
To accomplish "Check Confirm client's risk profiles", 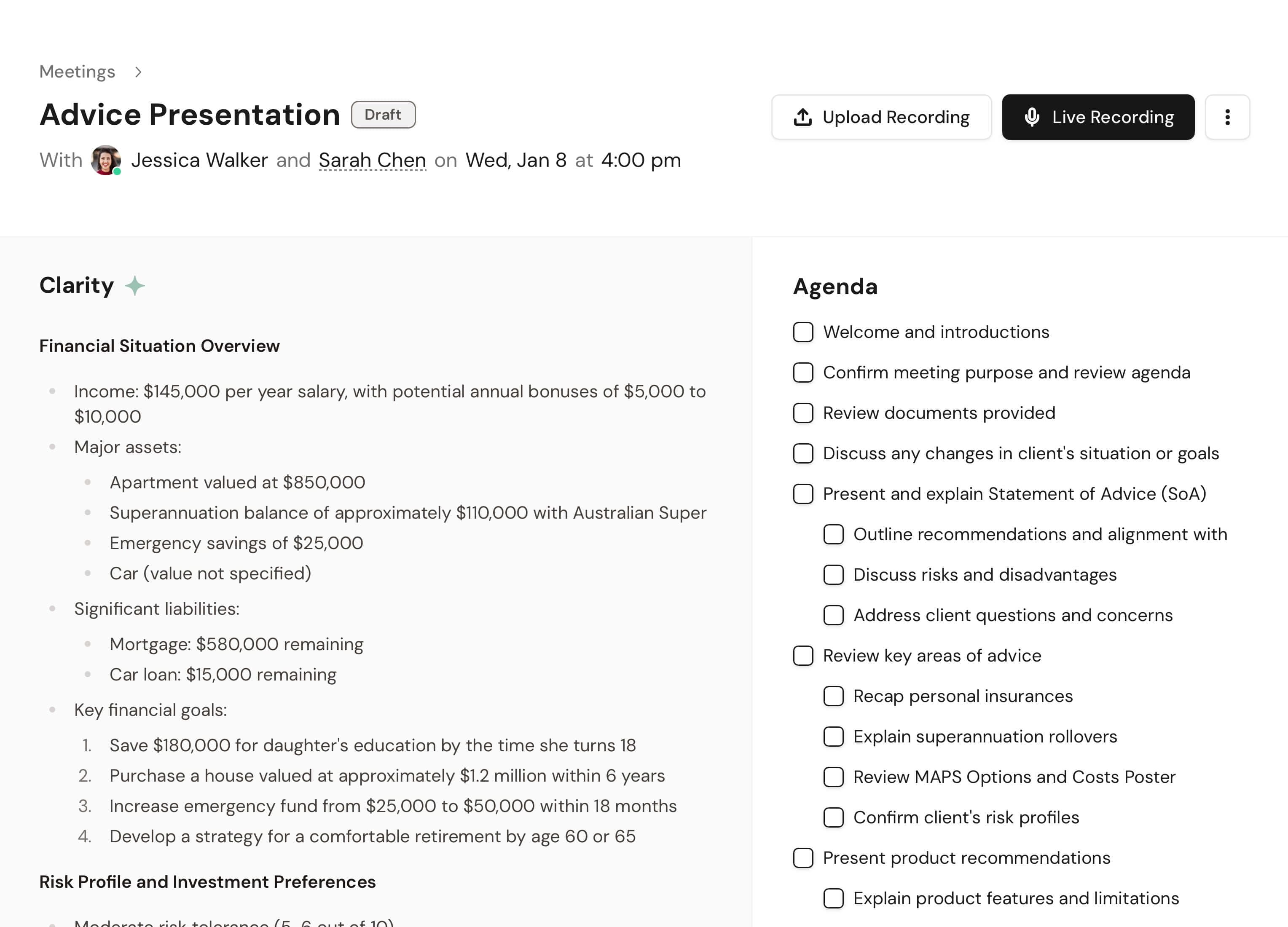I will [833, 817].
